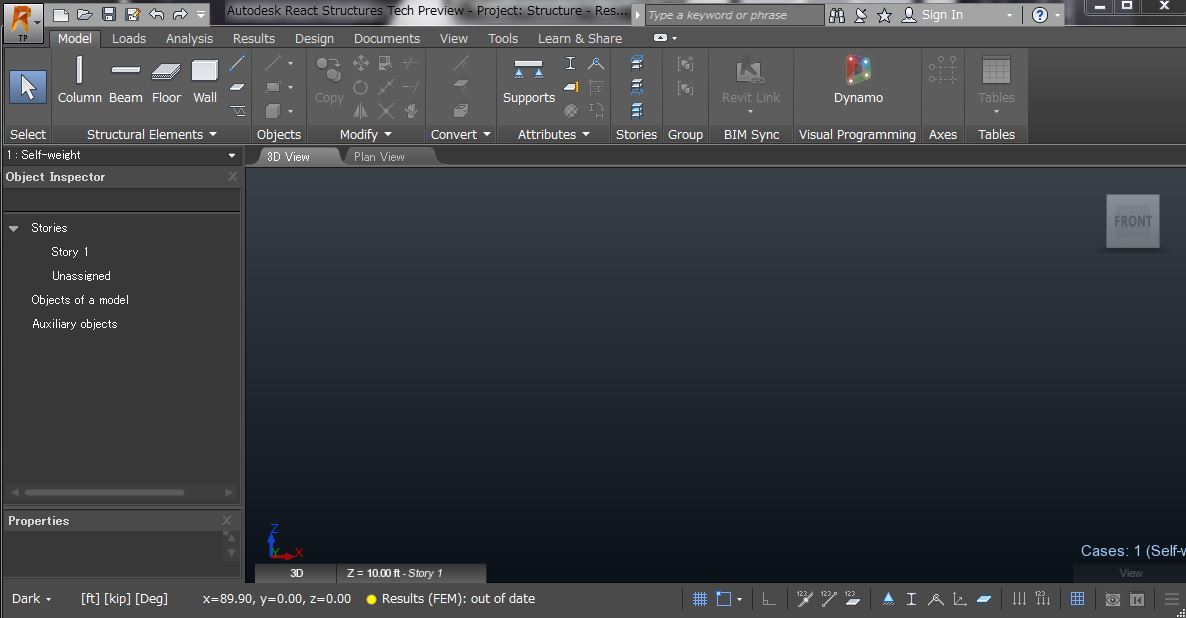Click the FRONT face of view cube
This screenshot has width=1186, height=618.
1132,222
